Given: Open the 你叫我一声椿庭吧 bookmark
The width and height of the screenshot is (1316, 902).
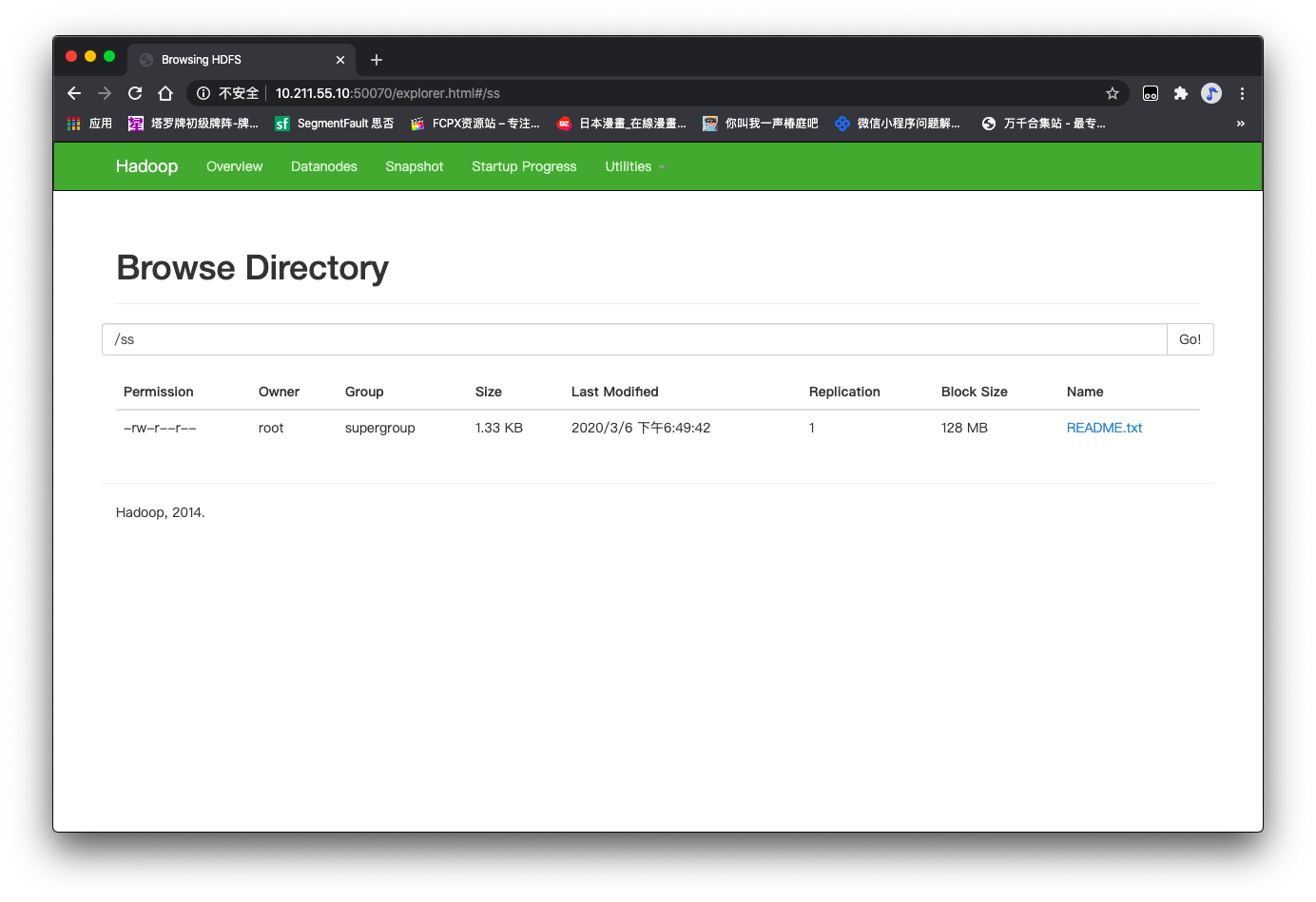Looking at the screenshot, I should pos(760,124).
